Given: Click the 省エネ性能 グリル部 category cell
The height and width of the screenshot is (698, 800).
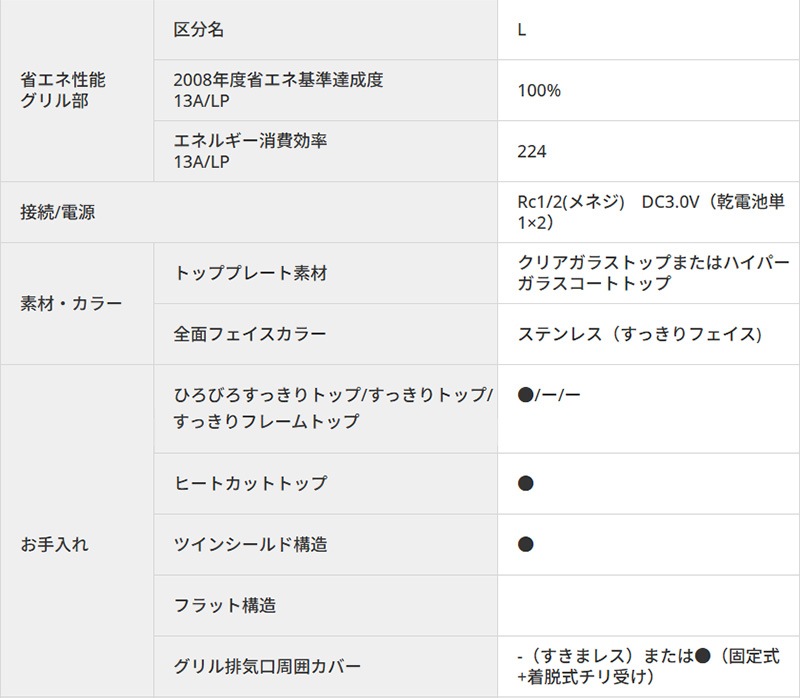Looking at the screenshot, I should click(63, 90).
